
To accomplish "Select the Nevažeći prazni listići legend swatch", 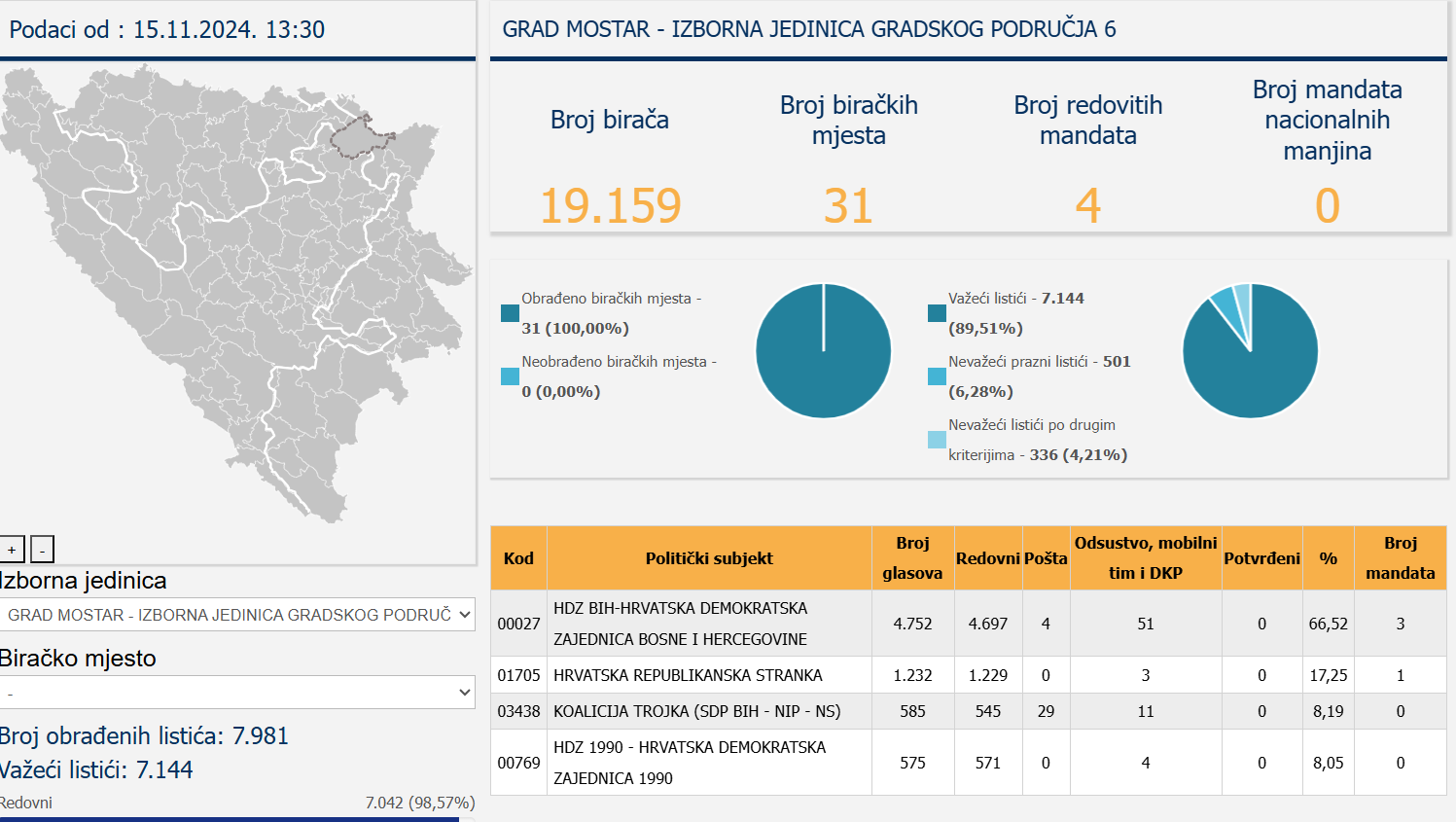I will pos(937,376).
